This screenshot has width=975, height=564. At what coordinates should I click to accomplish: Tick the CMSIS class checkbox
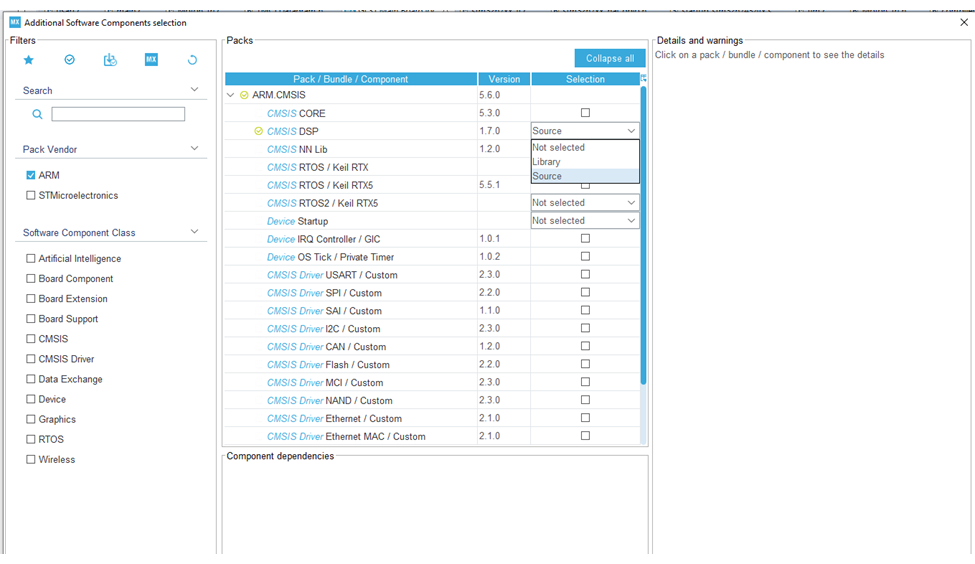pyautogui.click(x=30, y=339)
